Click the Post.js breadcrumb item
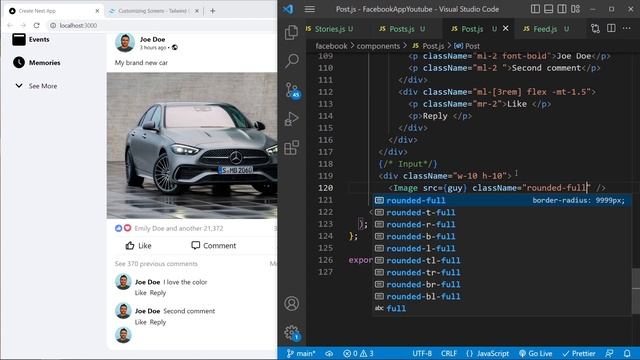The image size is (640, 360). (428, 46)
